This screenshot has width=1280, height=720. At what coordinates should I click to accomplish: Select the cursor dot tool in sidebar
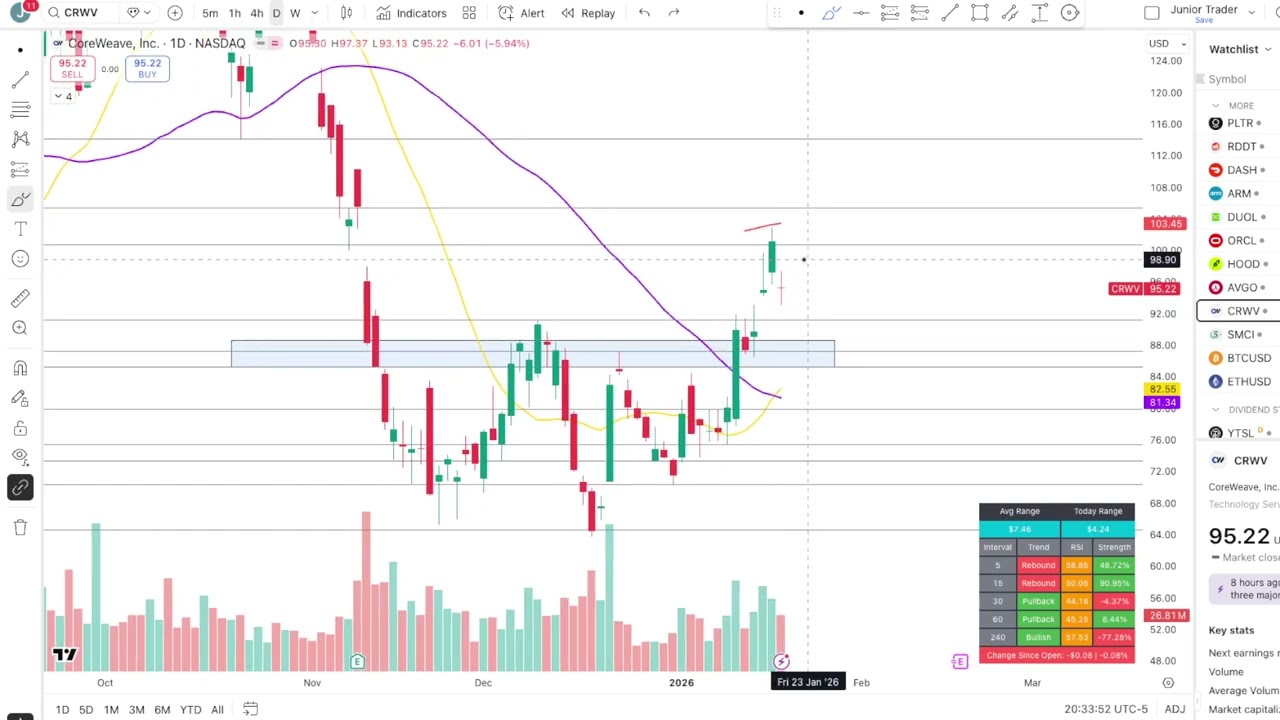click(20, 49)
